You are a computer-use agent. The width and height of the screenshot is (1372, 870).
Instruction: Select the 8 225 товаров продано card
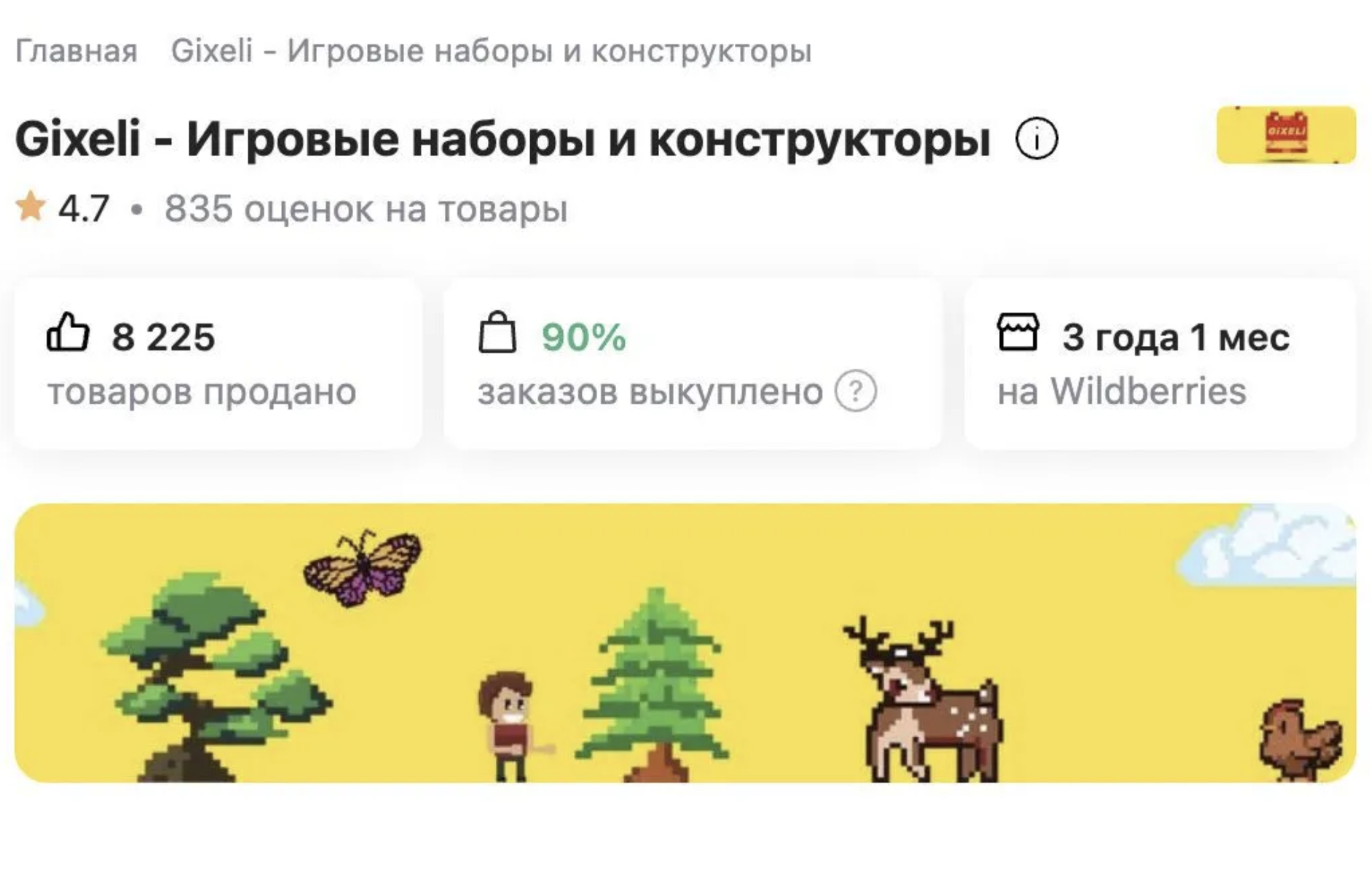coord(218,363)
